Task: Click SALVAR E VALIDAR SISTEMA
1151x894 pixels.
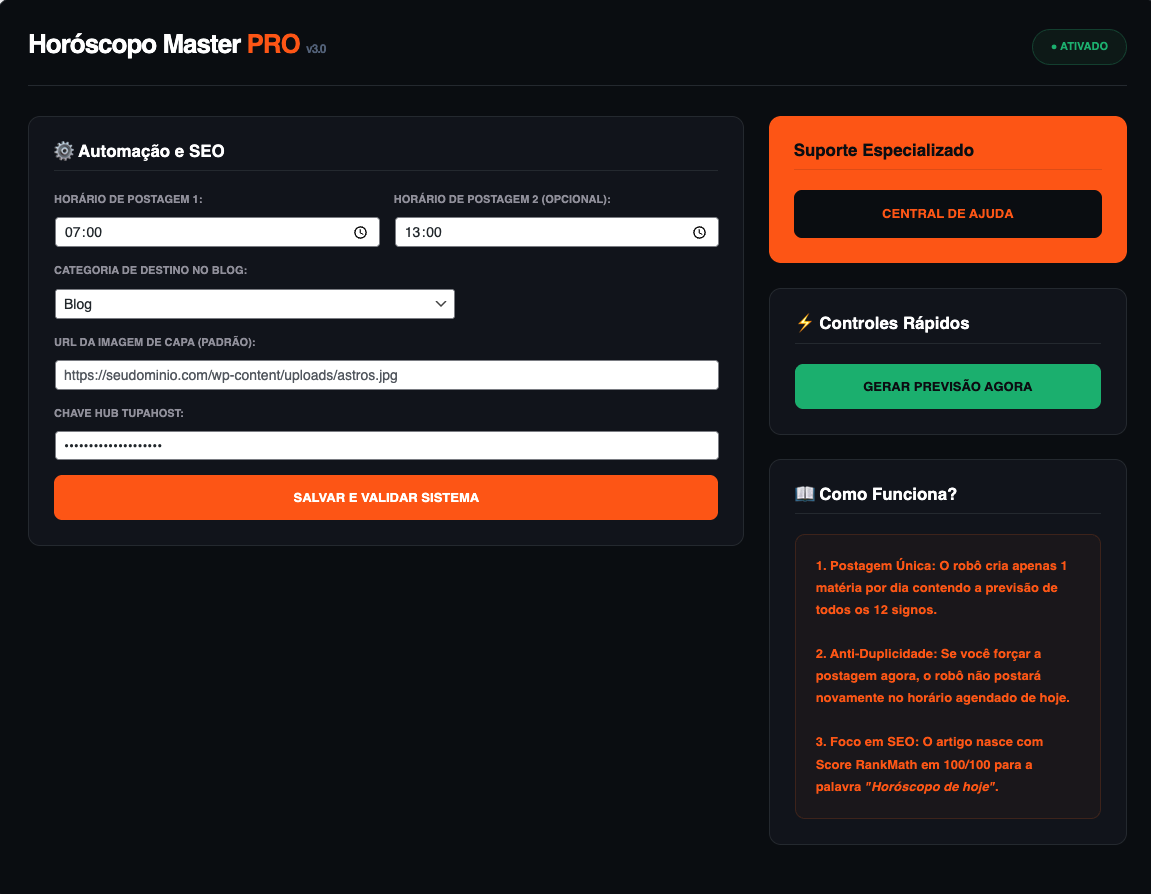Action: point(386,497)
